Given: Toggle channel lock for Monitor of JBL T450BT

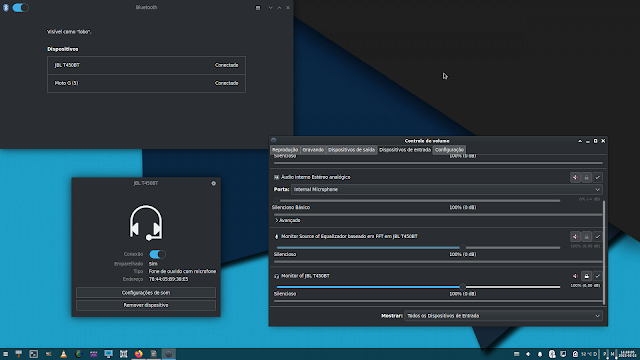Looking at the screenshot, I should 587,276.
